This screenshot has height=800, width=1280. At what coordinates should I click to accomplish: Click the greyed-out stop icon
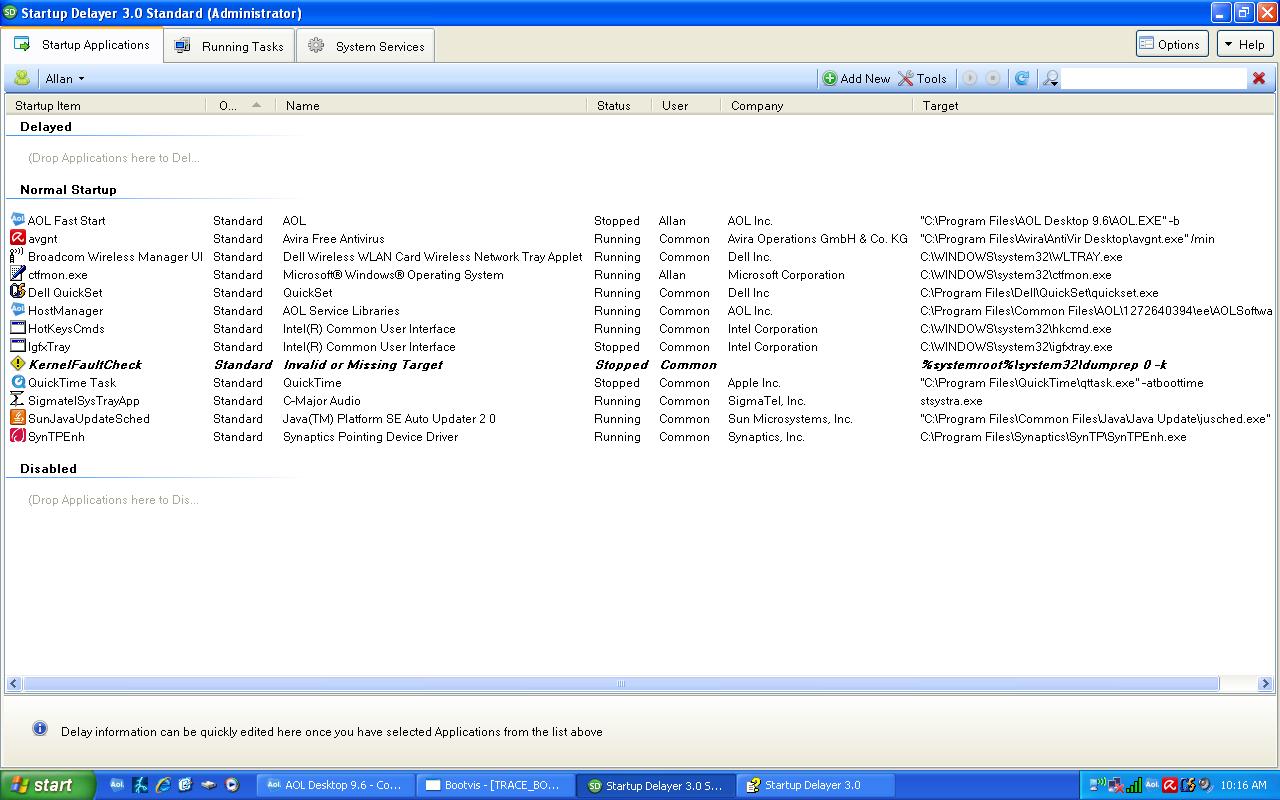(x=993, y=78)
